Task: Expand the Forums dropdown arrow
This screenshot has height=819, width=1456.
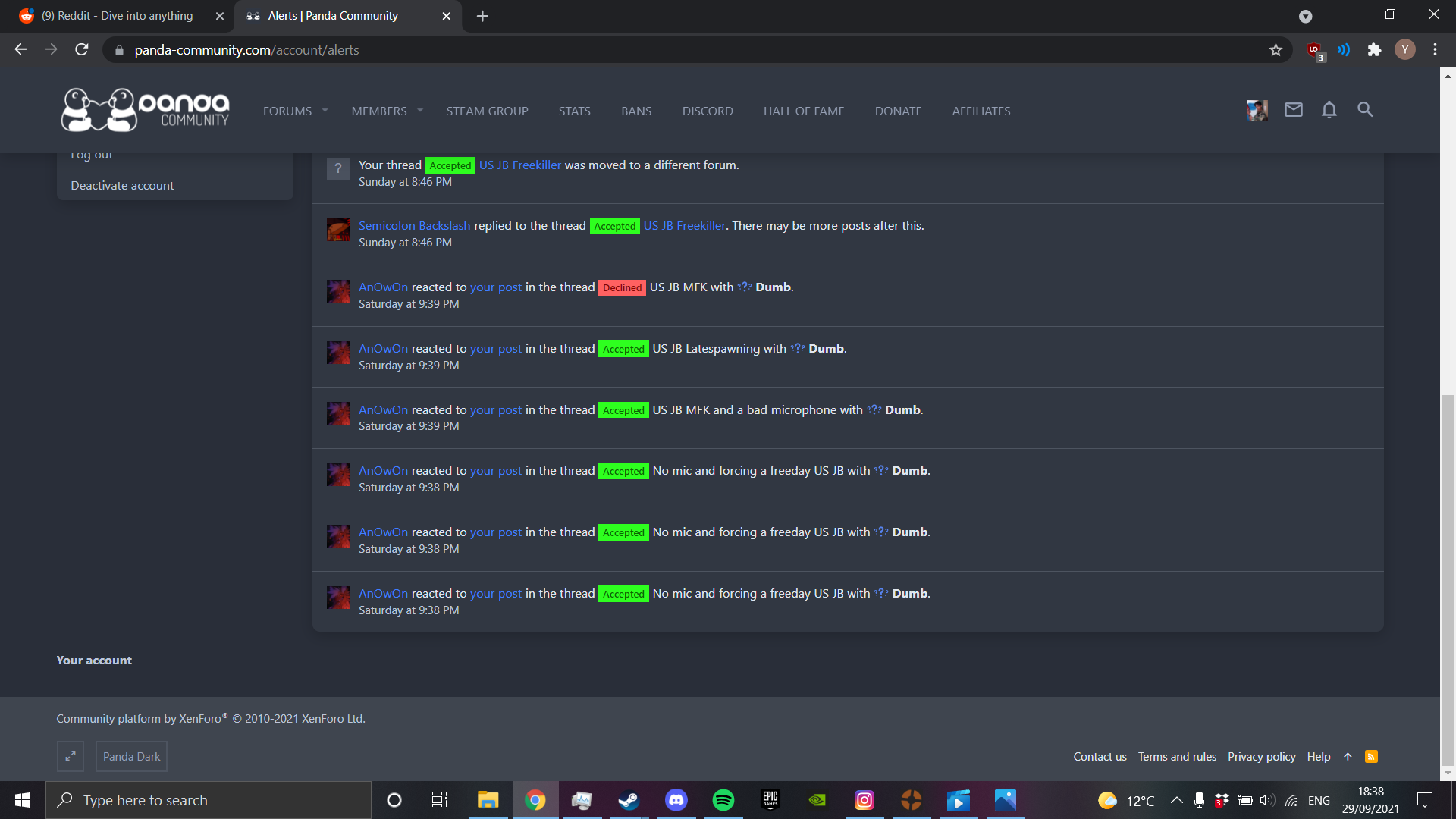Action: (325, 111)
